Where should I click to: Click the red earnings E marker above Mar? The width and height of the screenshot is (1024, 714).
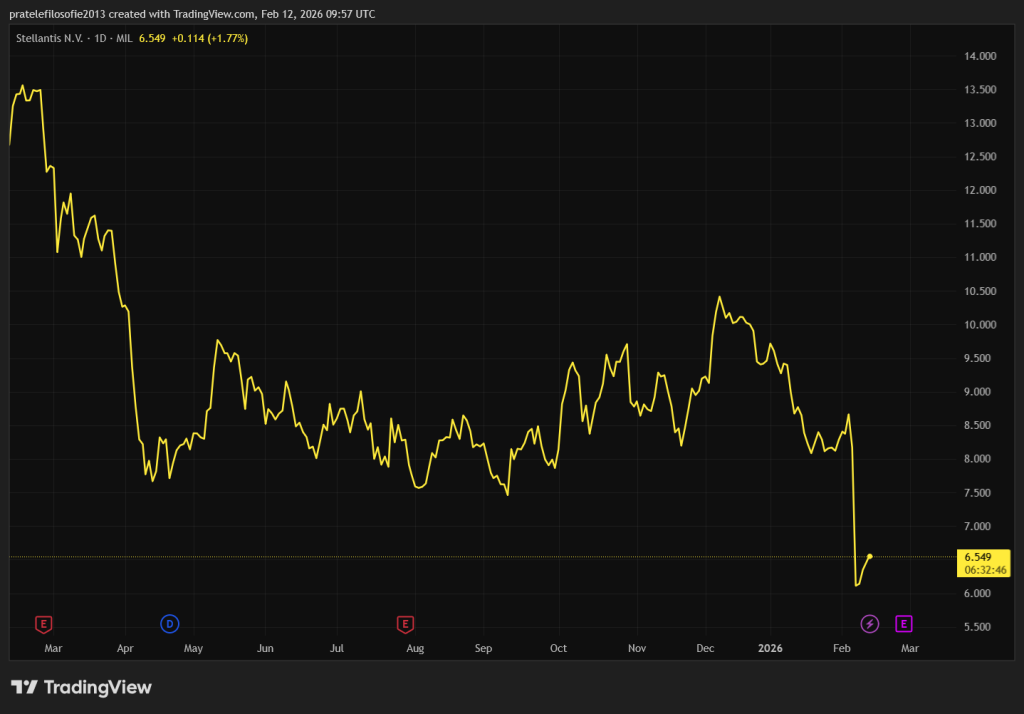(x=43, y=624)
